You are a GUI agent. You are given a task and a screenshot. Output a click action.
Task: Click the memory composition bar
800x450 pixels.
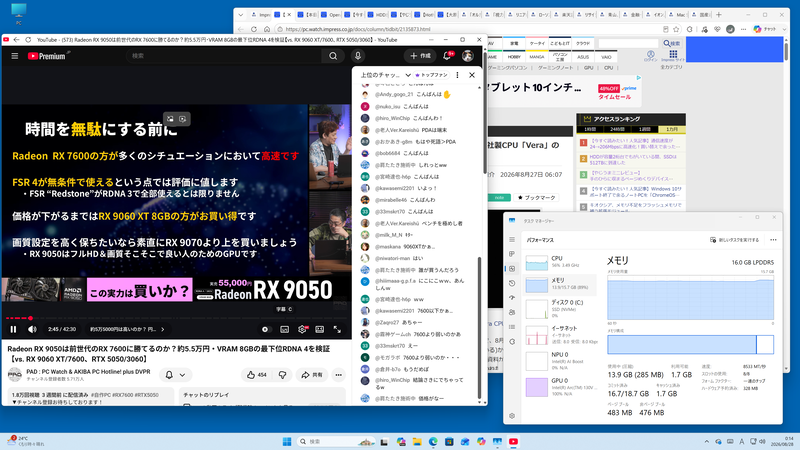[x=690, y=344]
